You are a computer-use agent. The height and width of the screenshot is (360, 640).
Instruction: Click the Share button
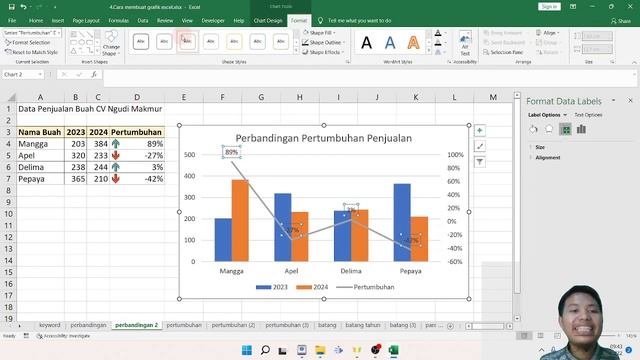[x=621, y=20]
